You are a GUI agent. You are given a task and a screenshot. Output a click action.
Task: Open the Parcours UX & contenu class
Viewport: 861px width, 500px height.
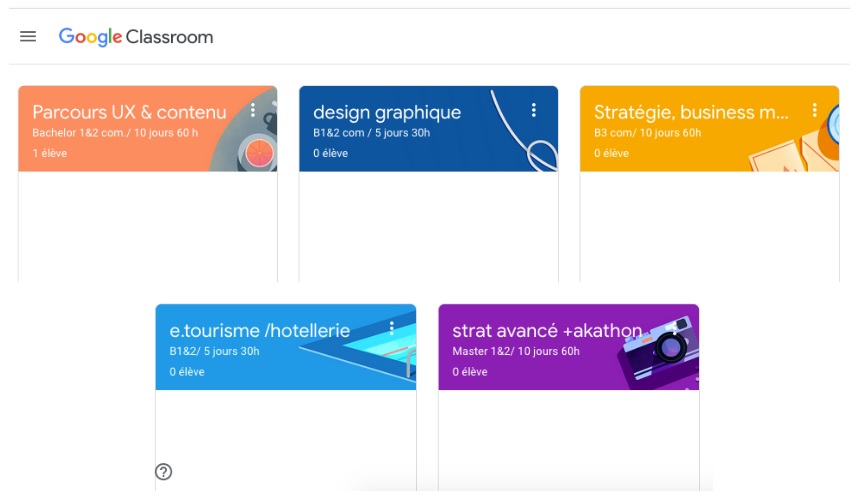(129, 112)
